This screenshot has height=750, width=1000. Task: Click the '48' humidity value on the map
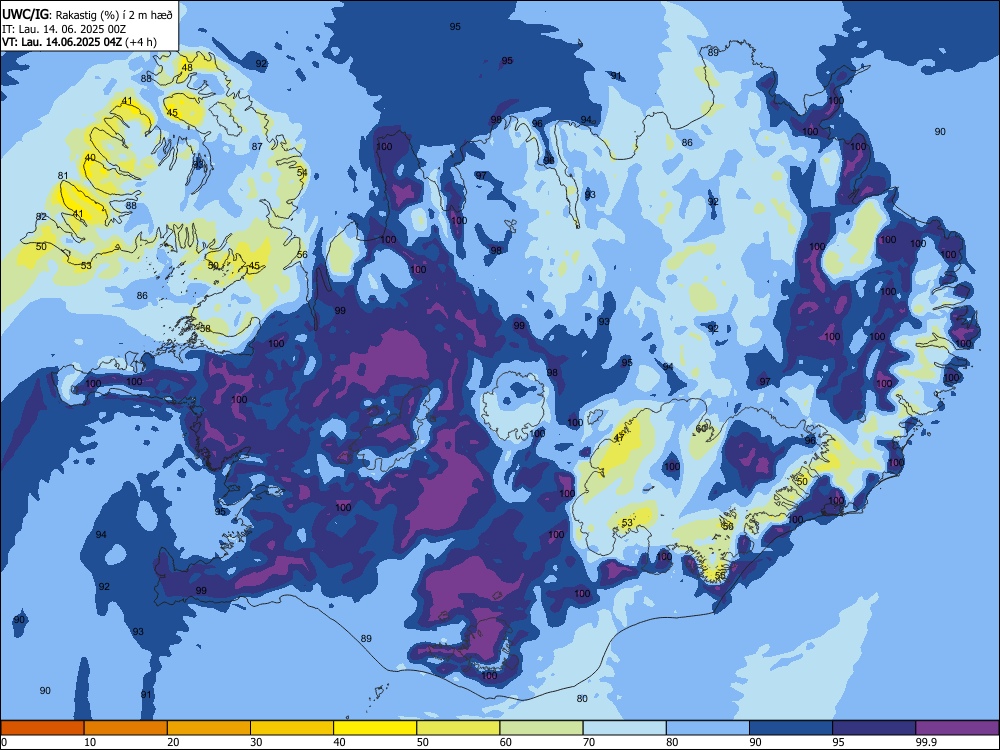[x=187, y=68]
